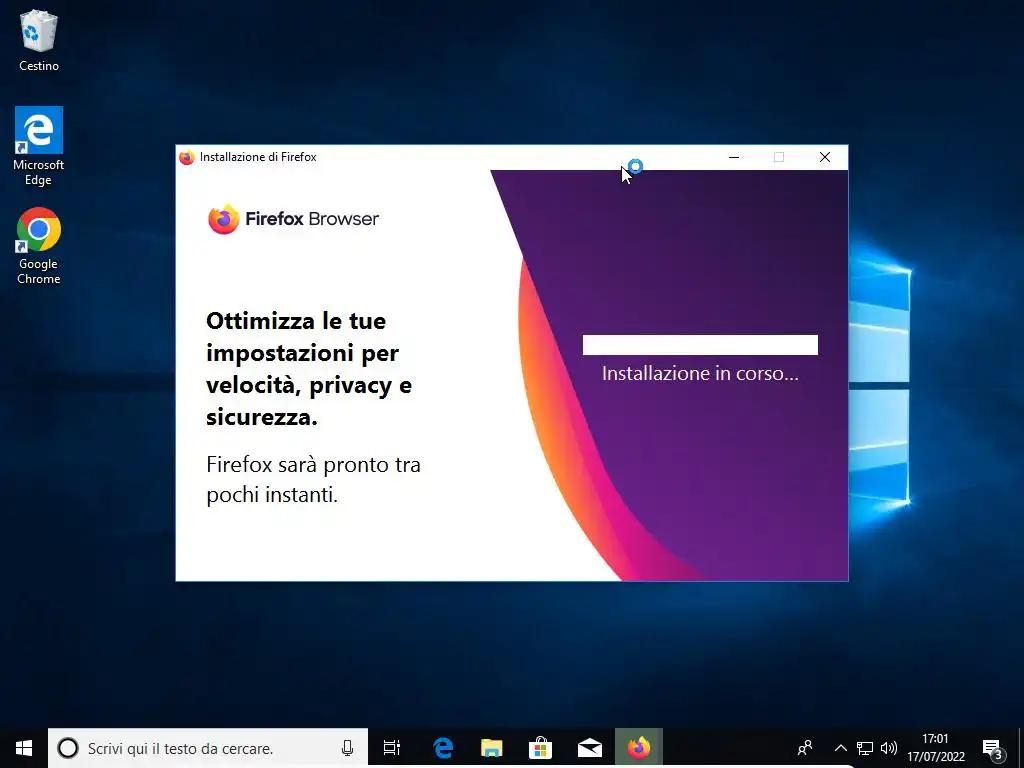
Task: Open File Explorer from the taskbar
Action: [492, 748]
